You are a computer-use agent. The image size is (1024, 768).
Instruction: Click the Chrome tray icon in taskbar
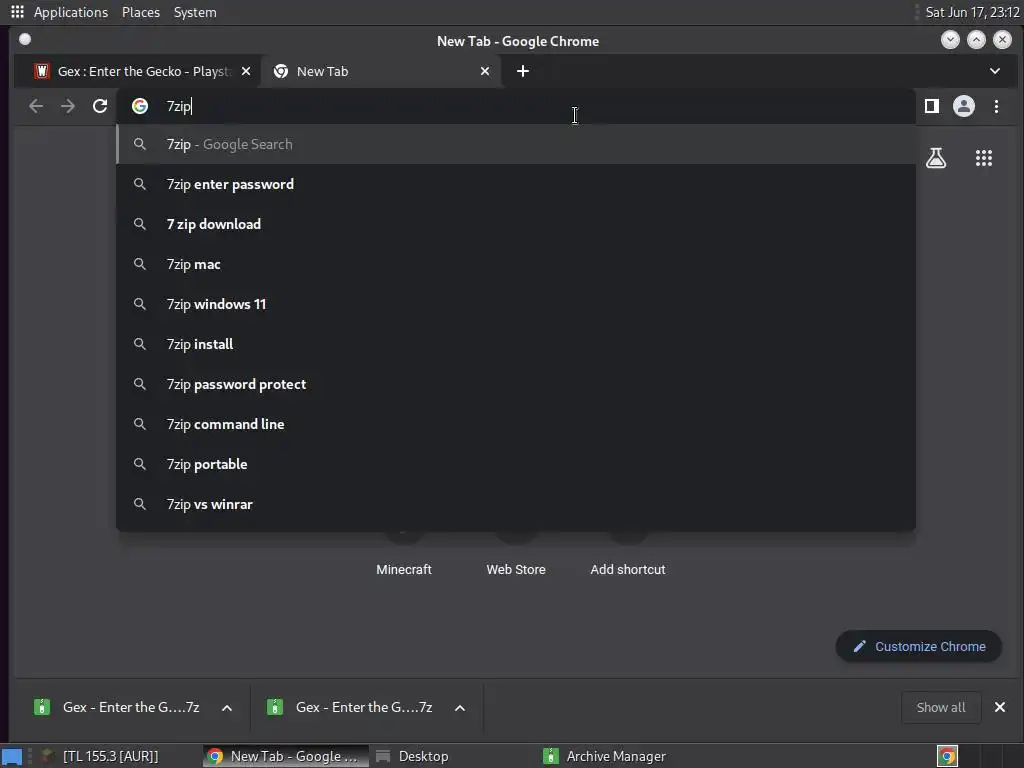click(947, 756)
